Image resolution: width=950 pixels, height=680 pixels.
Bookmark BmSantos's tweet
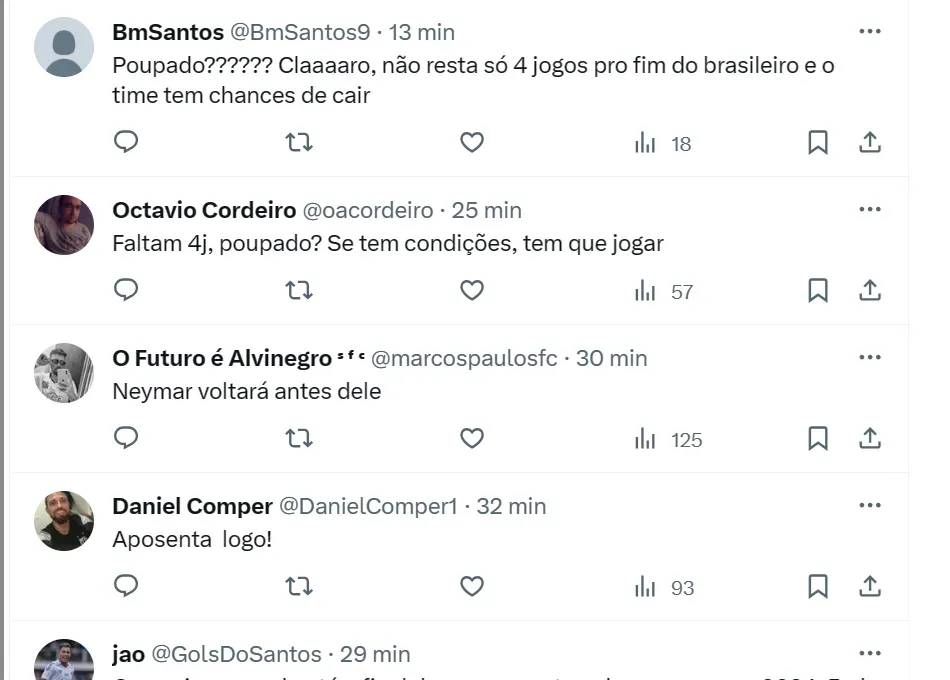point(818,143)
